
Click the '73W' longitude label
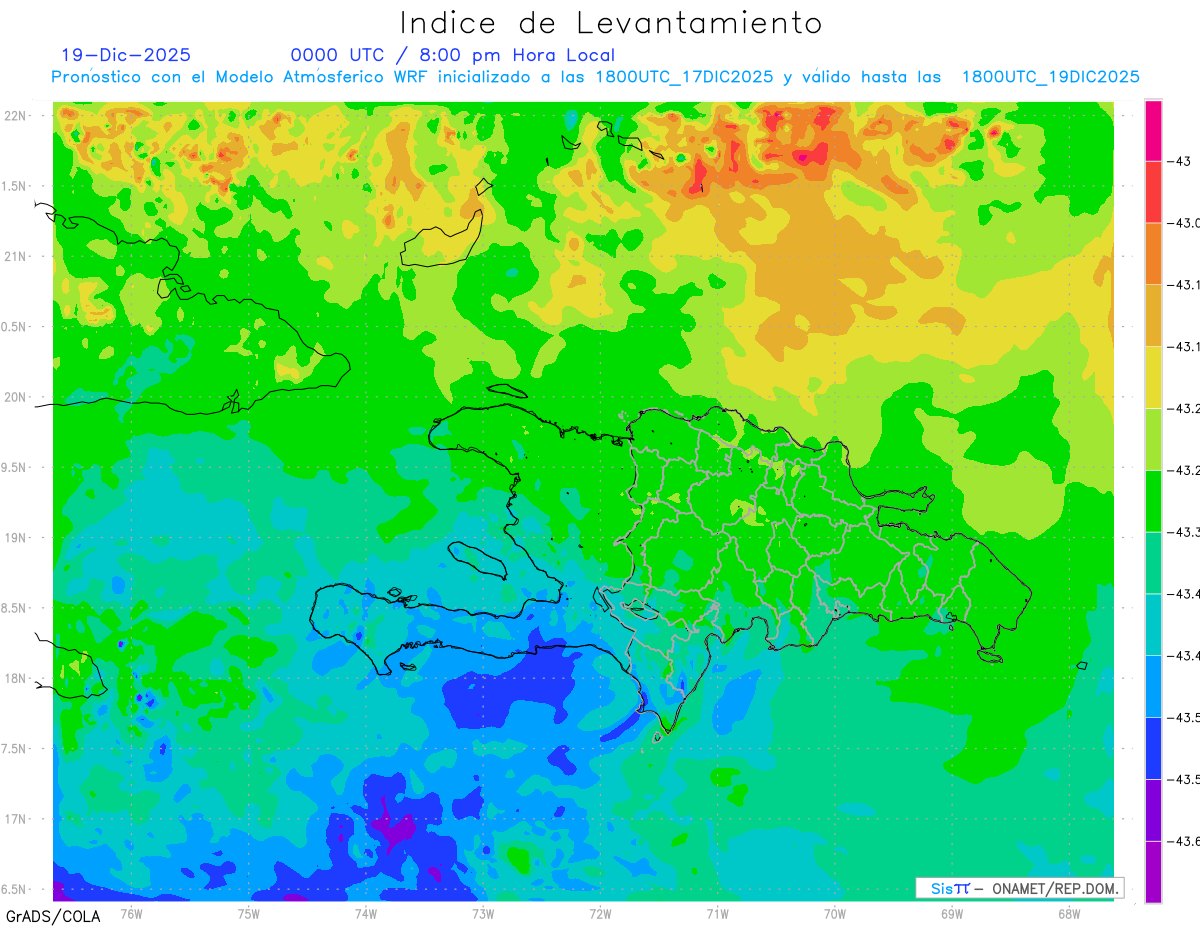(x=483, y=914)
